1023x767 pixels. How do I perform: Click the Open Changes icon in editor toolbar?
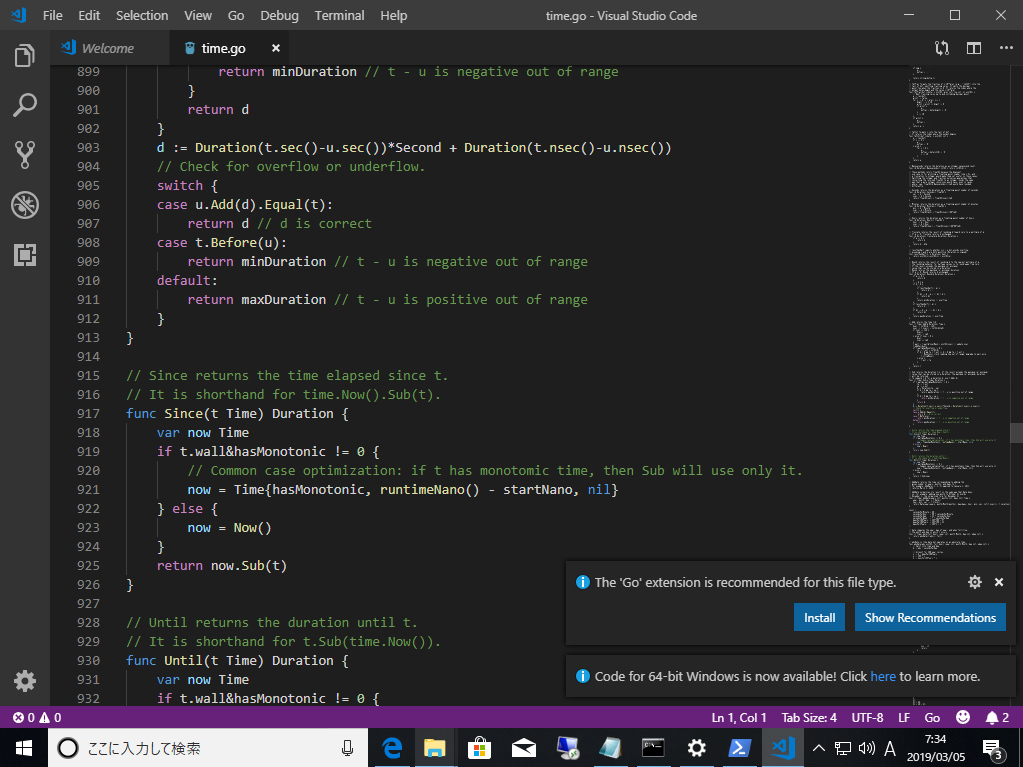tap(941, 48)
